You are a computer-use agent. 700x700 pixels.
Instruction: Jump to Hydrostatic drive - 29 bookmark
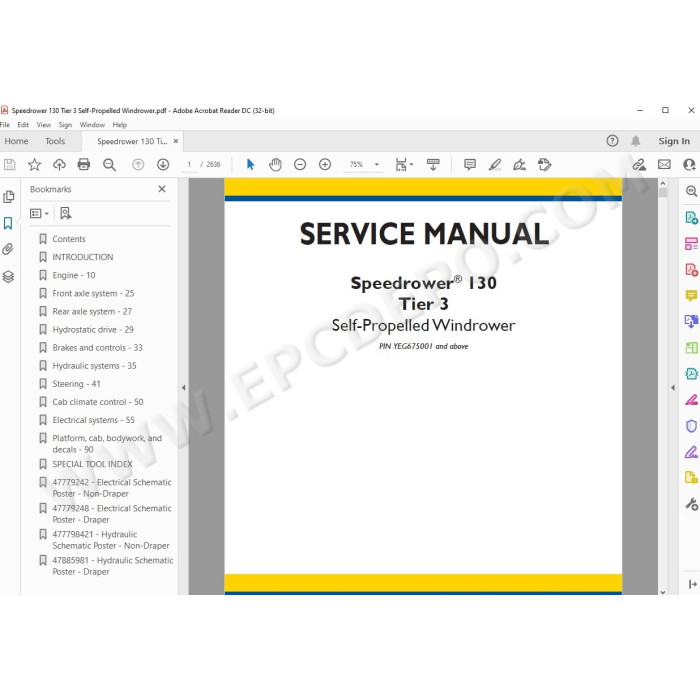(x=93, y=329)
